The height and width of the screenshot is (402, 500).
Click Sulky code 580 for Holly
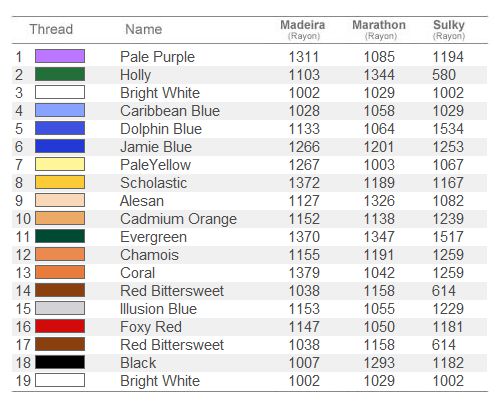pyautogui.click(x=444, y=75)
